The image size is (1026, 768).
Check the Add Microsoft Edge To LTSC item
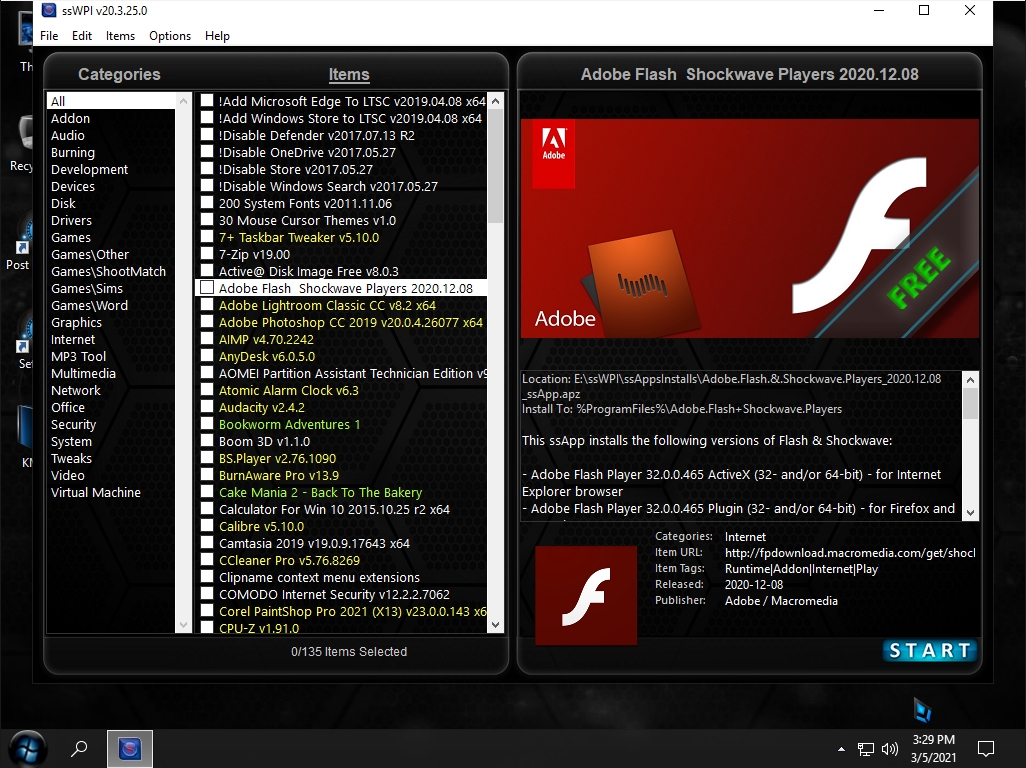(207, 101)
